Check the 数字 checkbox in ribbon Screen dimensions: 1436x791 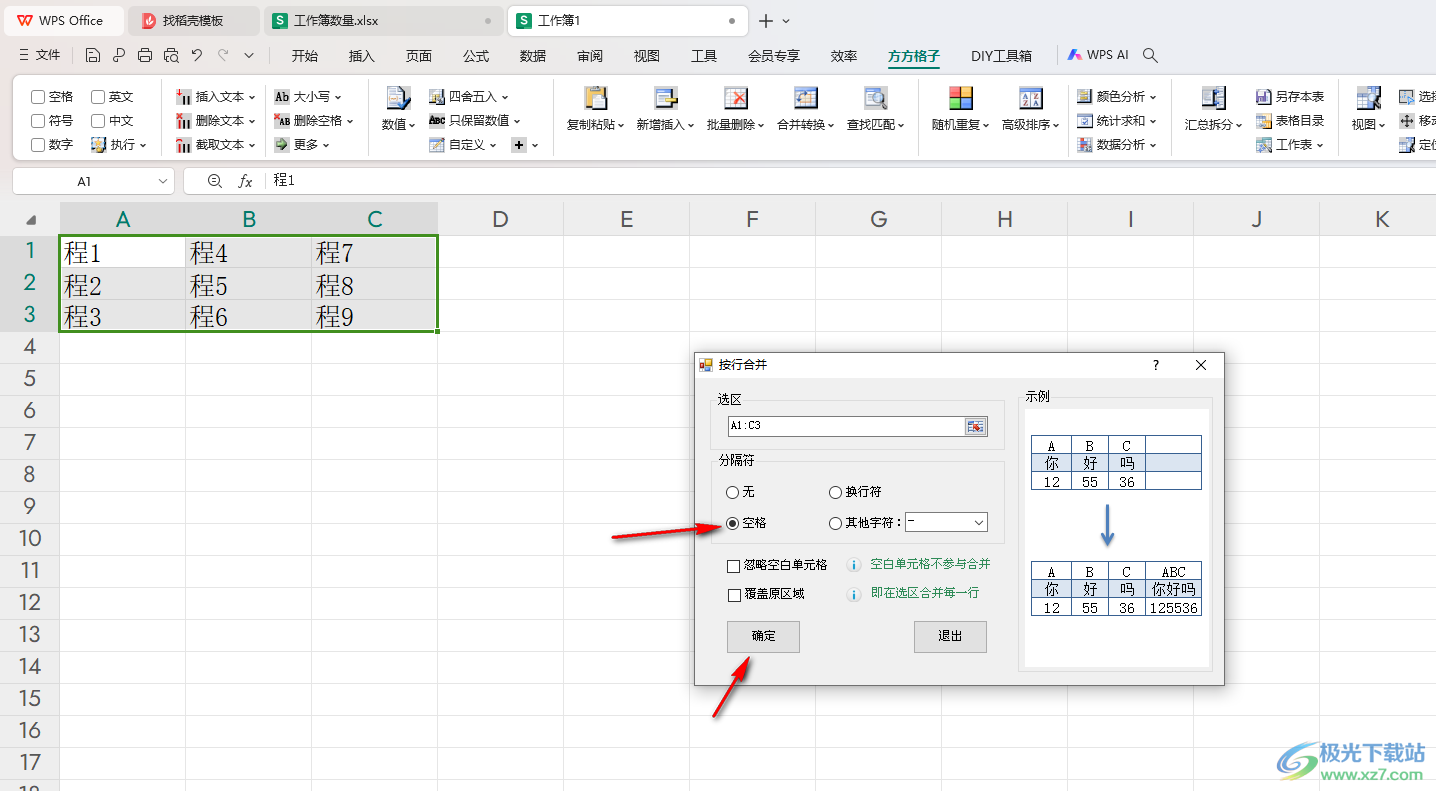pos(38,145)
